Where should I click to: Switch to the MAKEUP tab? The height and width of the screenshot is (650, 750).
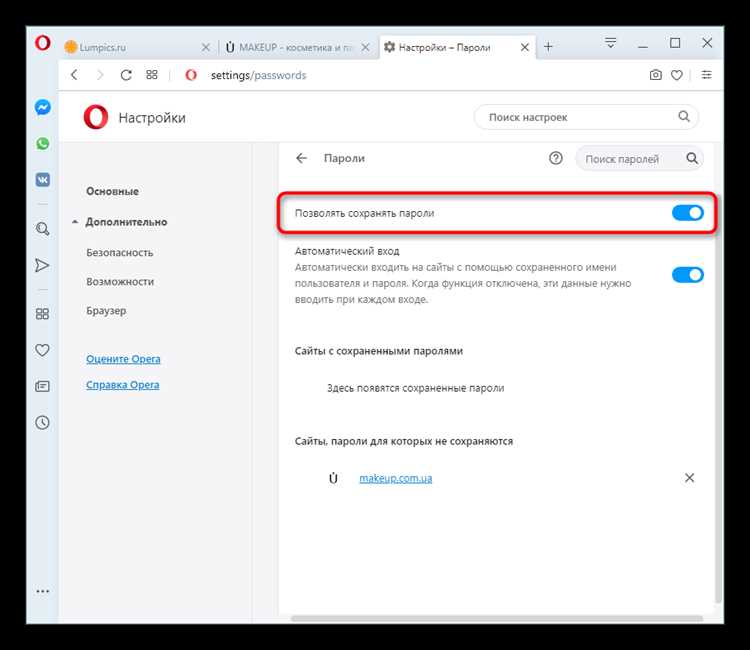tap(298, 47)
